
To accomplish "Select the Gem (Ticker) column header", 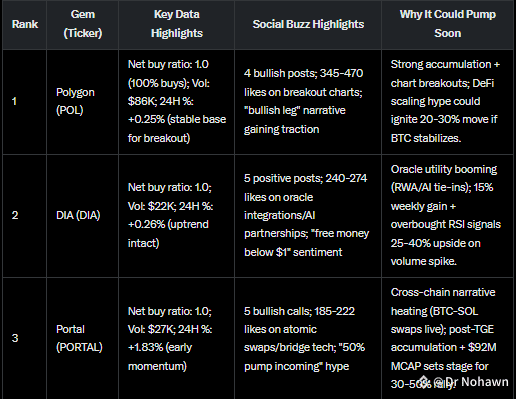I will coord(83,24).
